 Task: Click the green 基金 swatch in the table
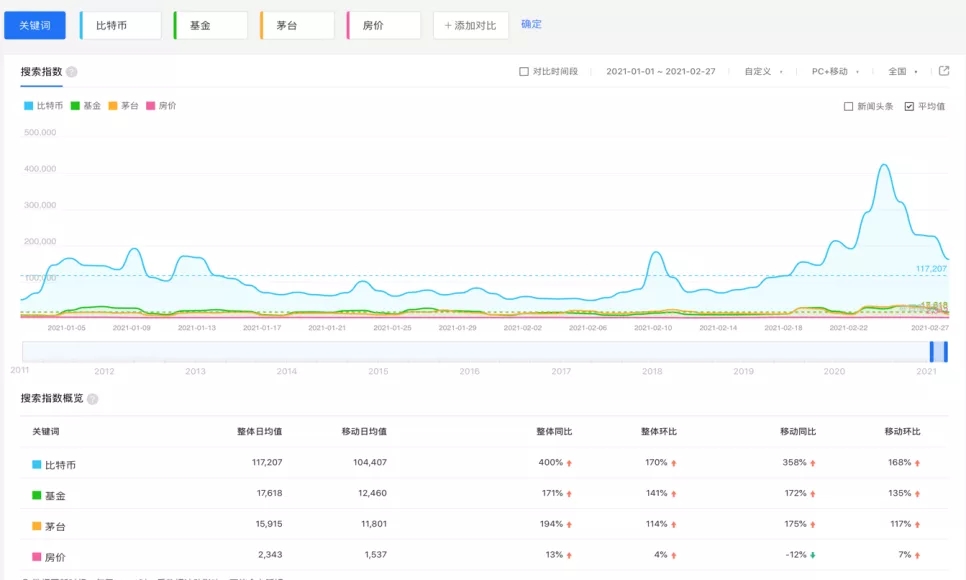[x=36, y=495]
